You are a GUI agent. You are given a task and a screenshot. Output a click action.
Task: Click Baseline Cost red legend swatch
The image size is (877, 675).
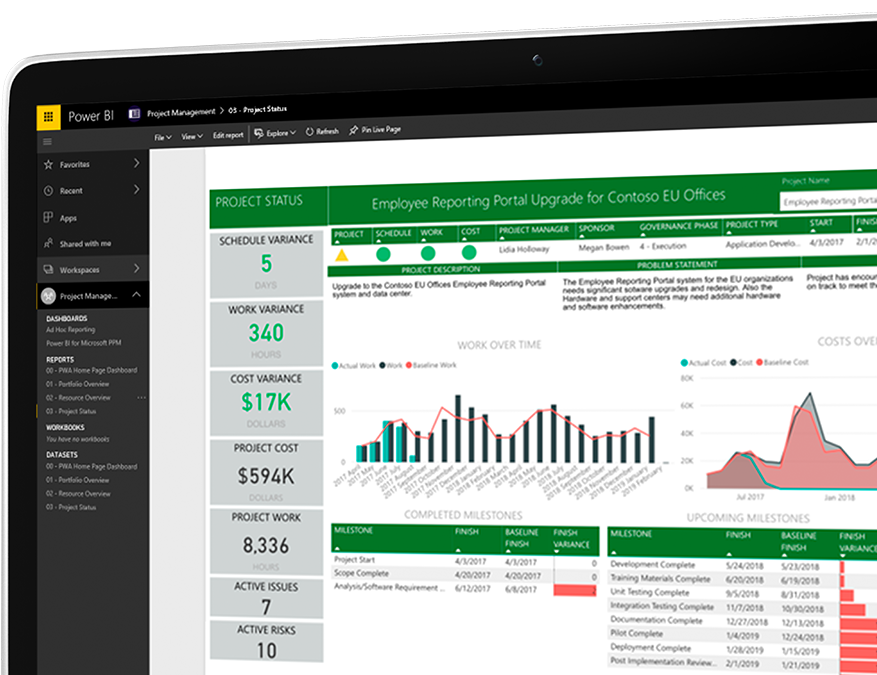point(760,362)
